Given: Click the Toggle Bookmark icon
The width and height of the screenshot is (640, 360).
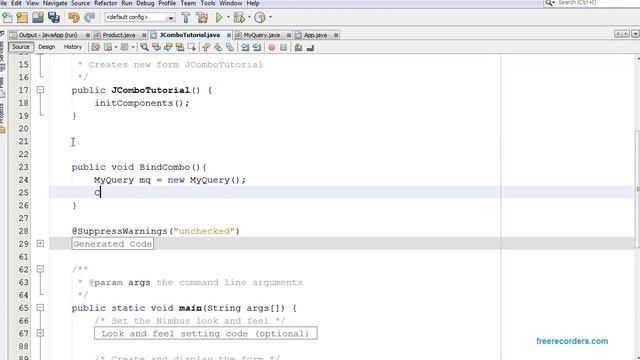Looking at the screenshot, I should point(230,47).
